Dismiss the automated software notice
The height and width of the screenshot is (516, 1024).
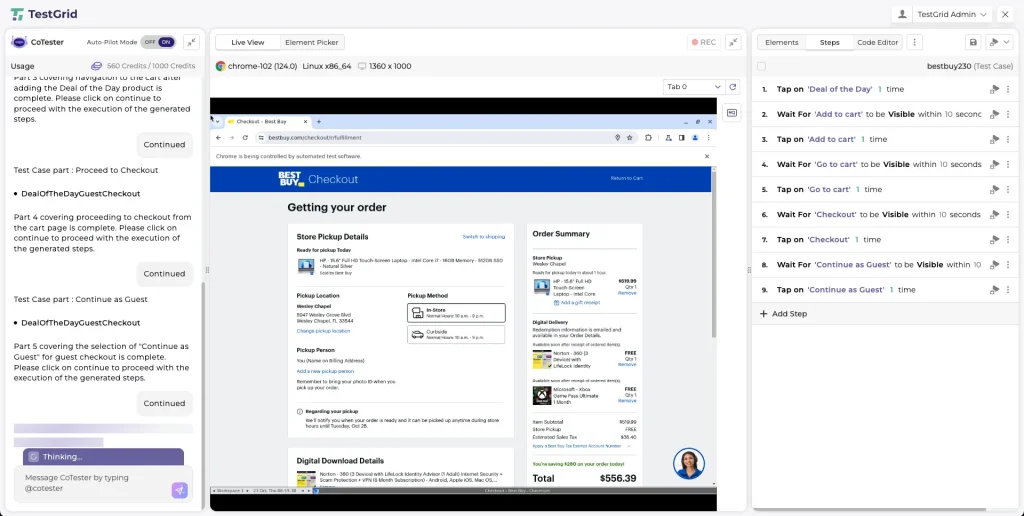pos(707,156)
